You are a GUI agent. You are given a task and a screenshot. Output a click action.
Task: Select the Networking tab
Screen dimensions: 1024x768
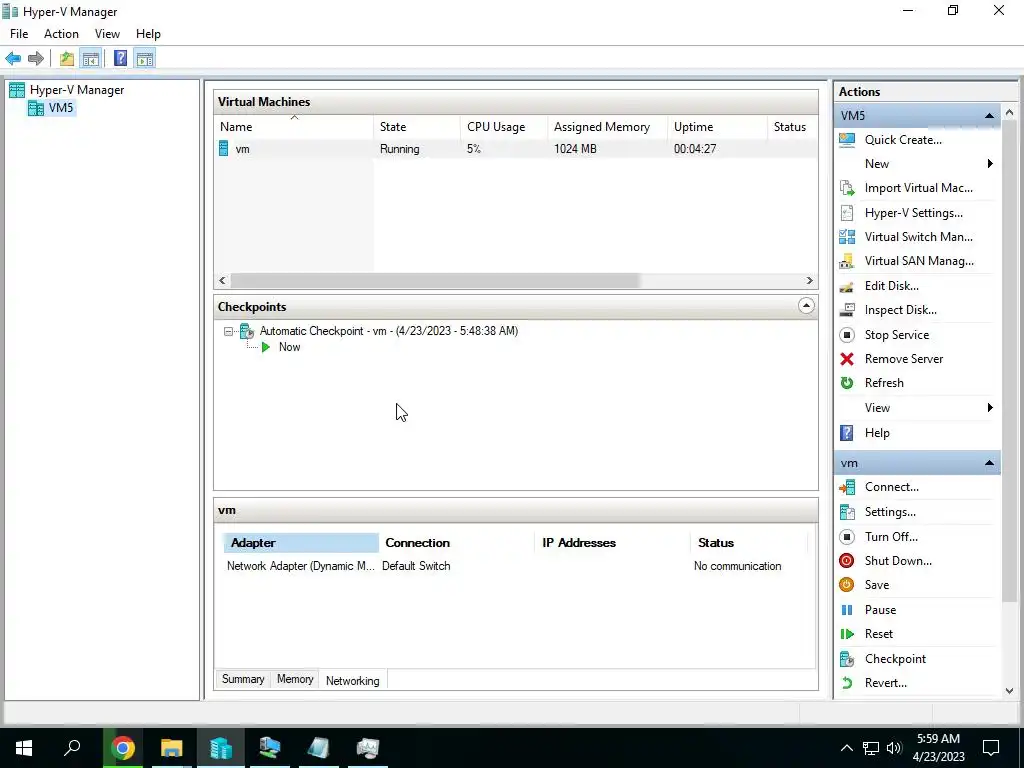point(353,680)
